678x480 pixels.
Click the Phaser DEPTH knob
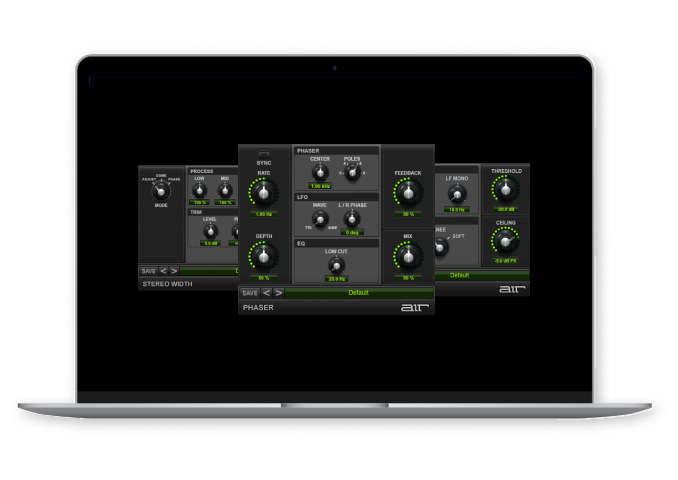coord(264,256)
